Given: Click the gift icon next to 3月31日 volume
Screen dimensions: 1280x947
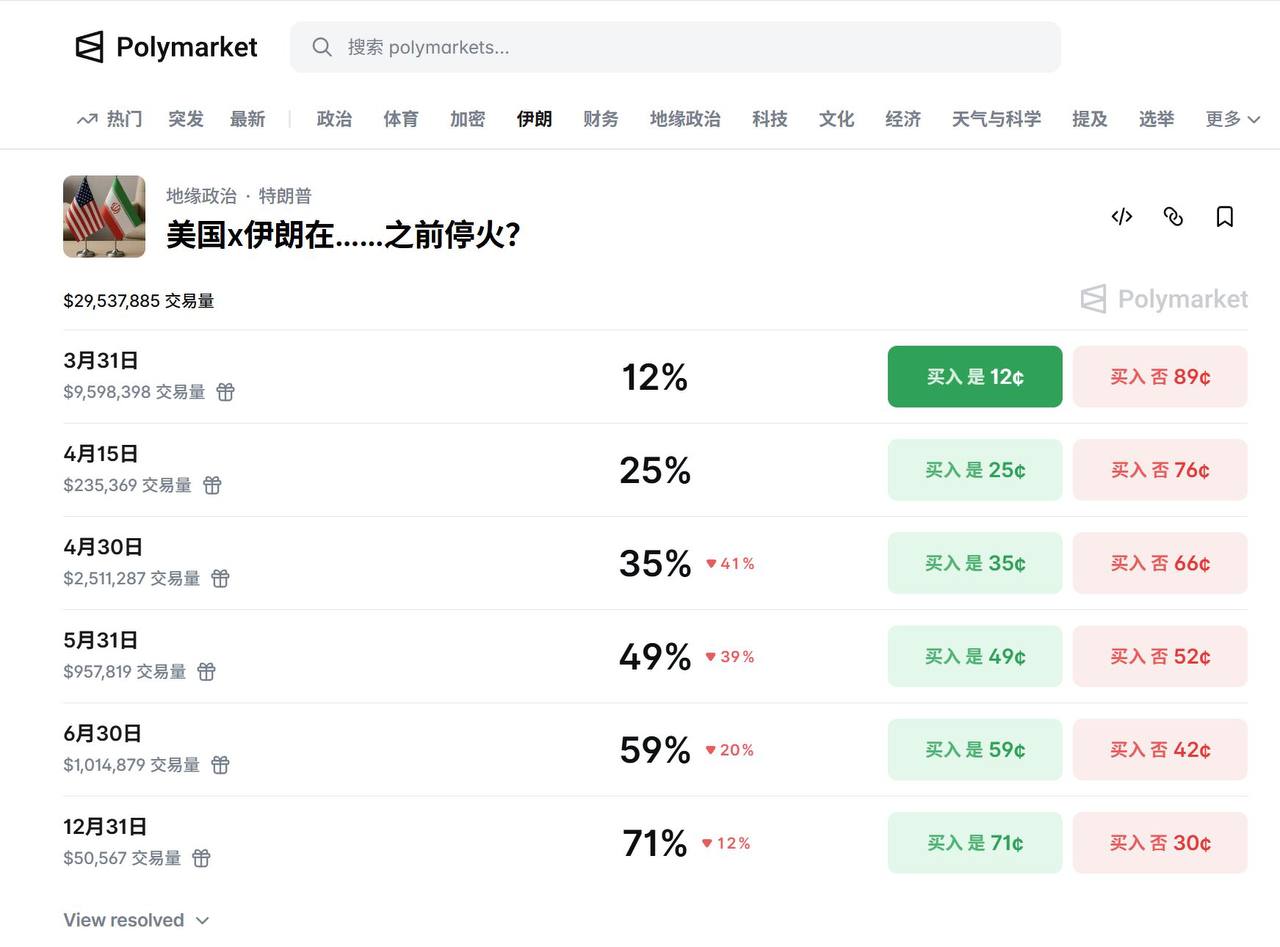Looking at the screenshot, I should coord(225,392).
